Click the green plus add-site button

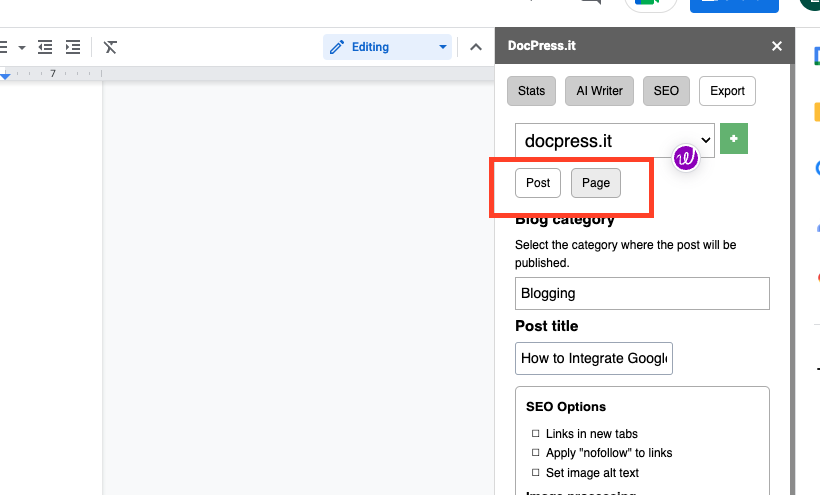(734, 139)
